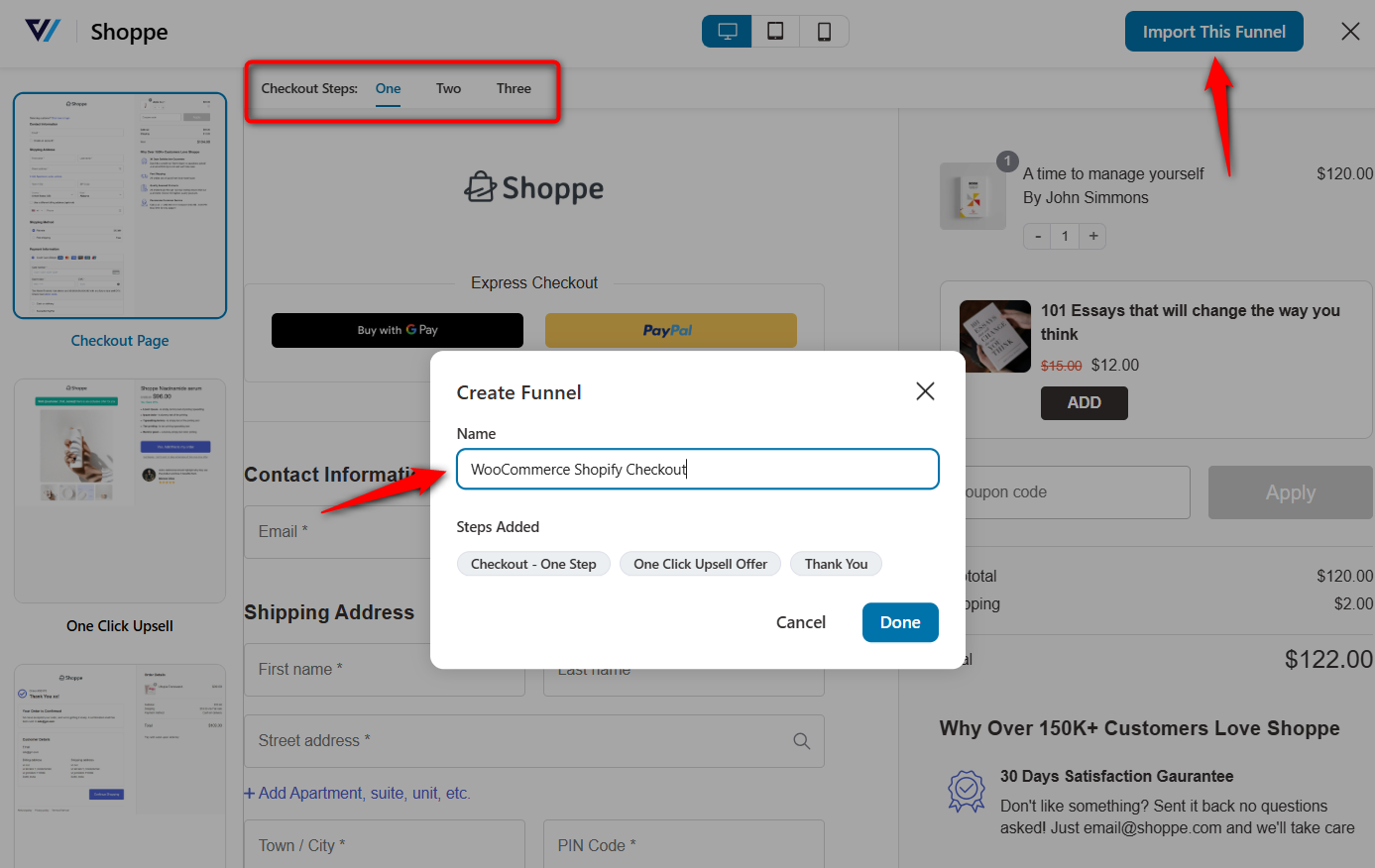Viewport: 1375px width, 868px height.
Task: Click the 'Create Funnel' dialog title
Action: tap(518, 392)
